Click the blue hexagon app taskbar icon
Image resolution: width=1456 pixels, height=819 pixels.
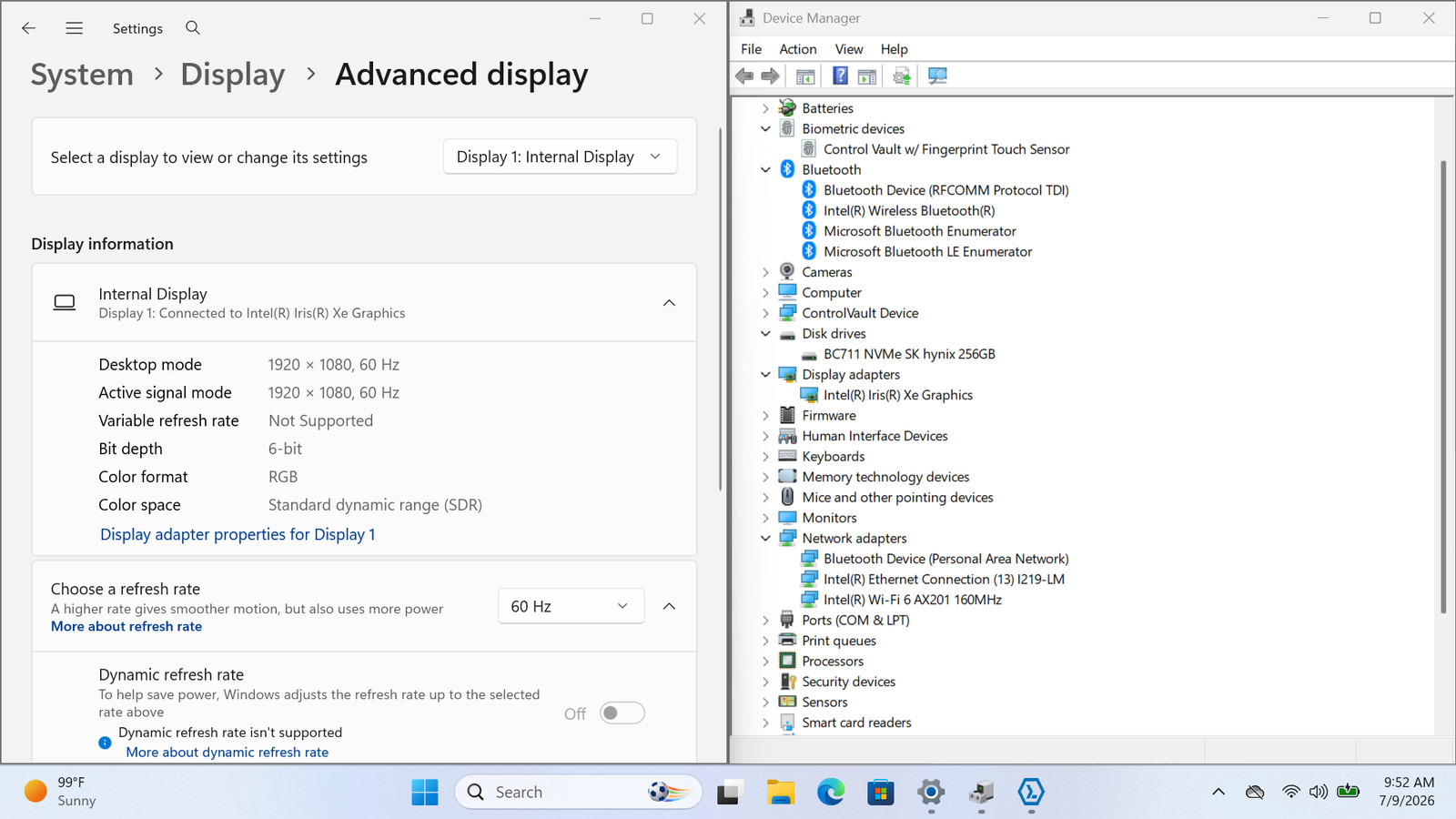tap(1031, 793)
